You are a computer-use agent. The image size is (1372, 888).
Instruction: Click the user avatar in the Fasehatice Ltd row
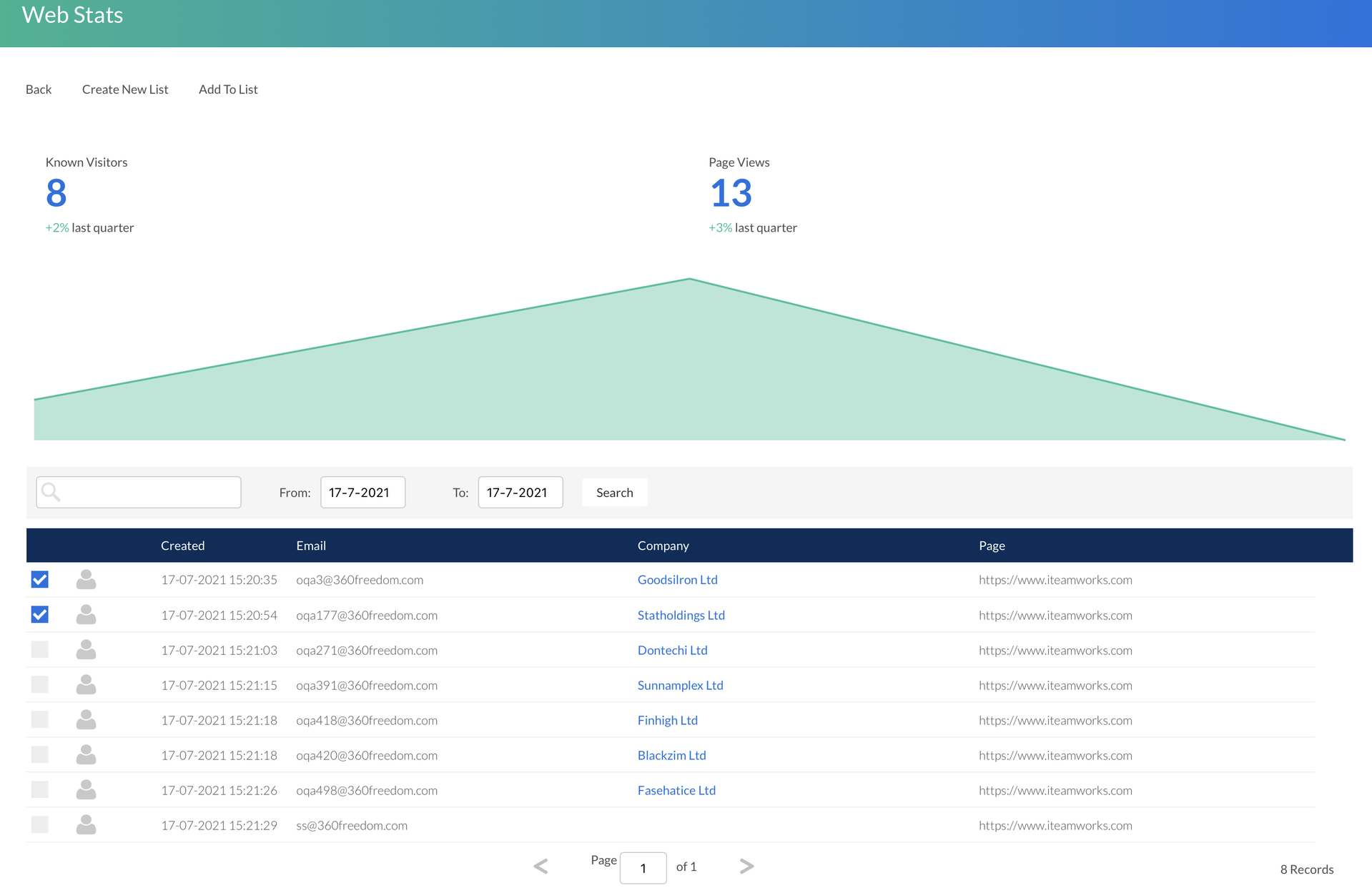(86, 789)
